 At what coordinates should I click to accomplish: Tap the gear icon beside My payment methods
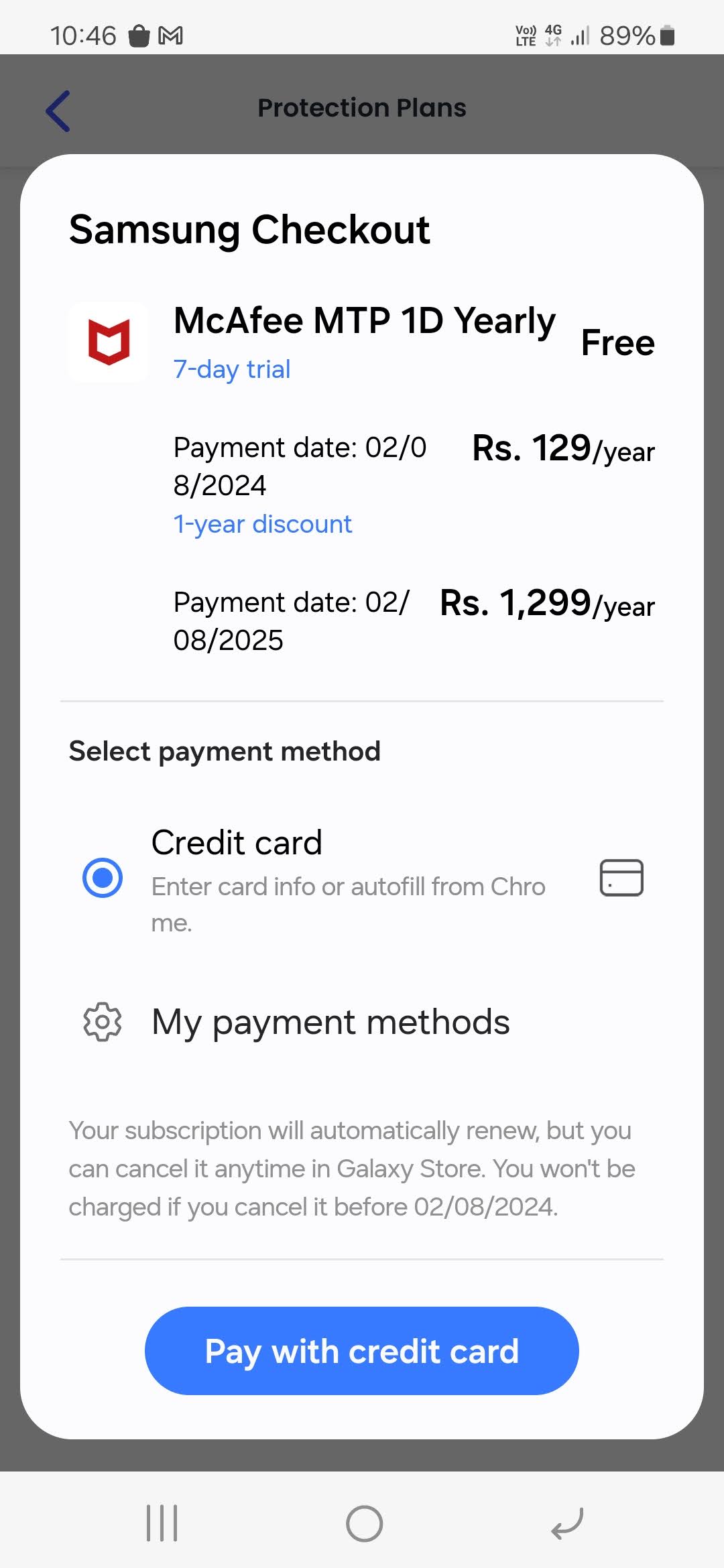point(102,1022)
